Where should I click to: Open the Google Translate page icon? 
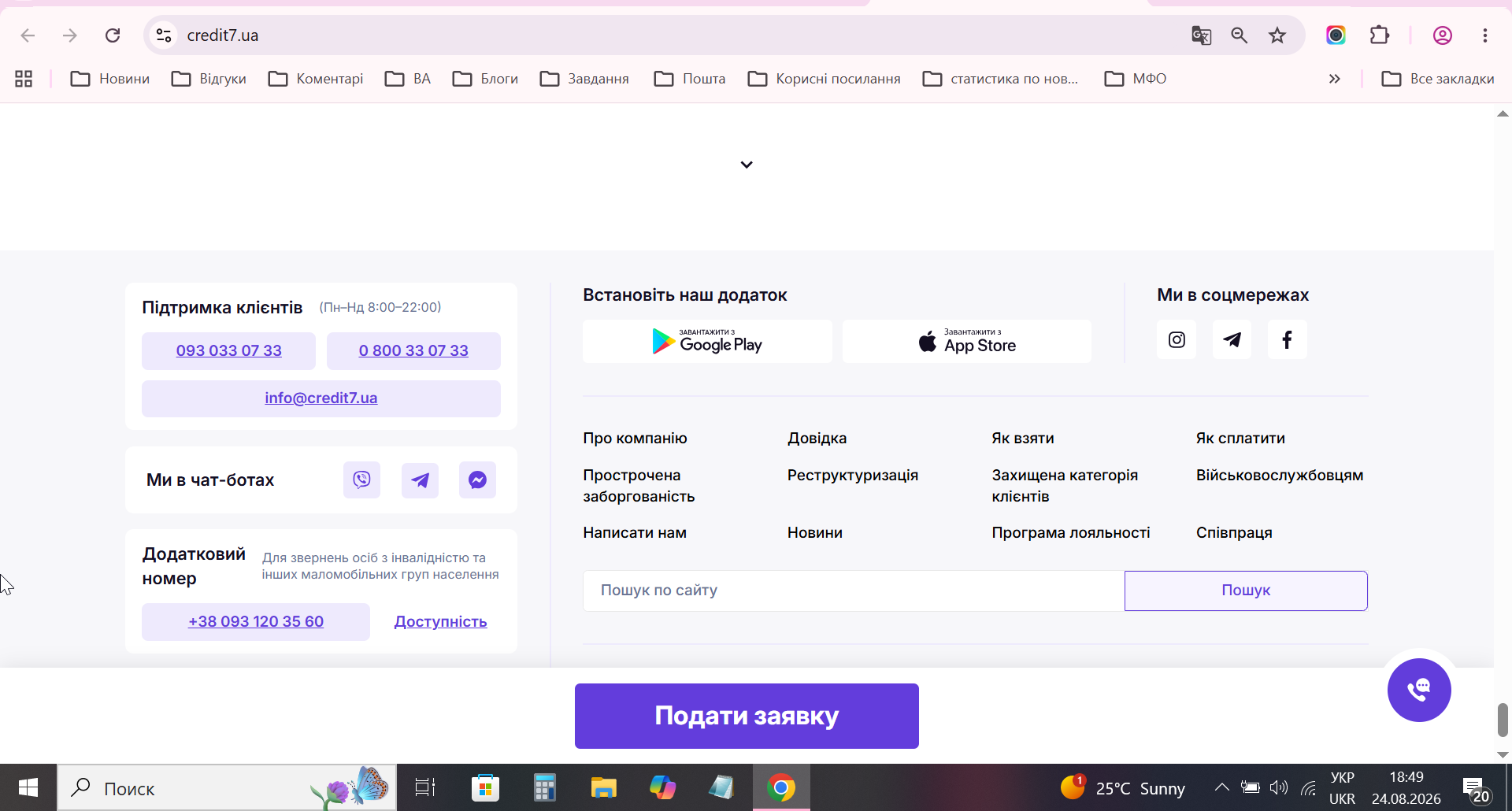point(1201,35)
